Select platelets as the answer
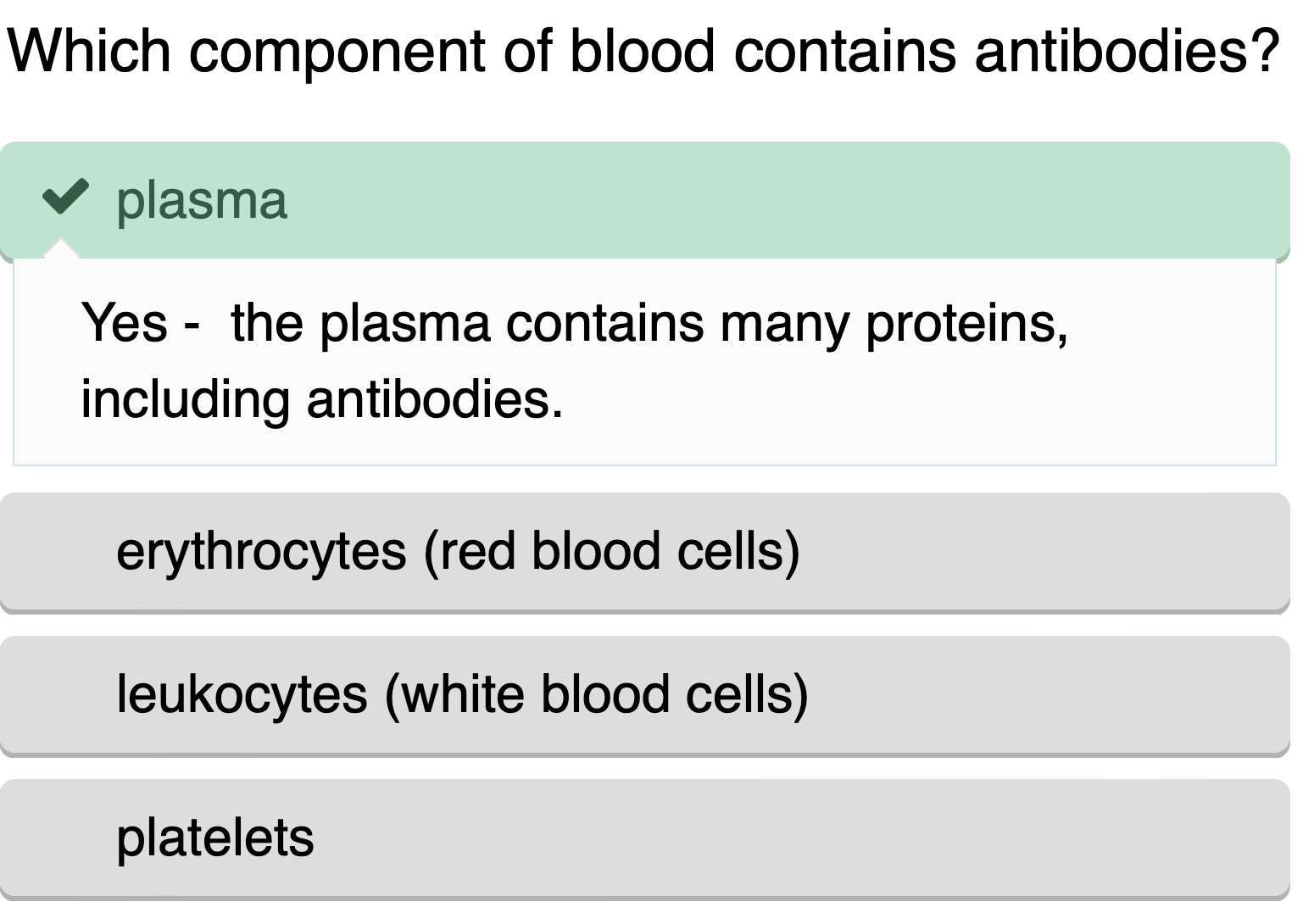1314x924 pixels. (x=644, y=838)
